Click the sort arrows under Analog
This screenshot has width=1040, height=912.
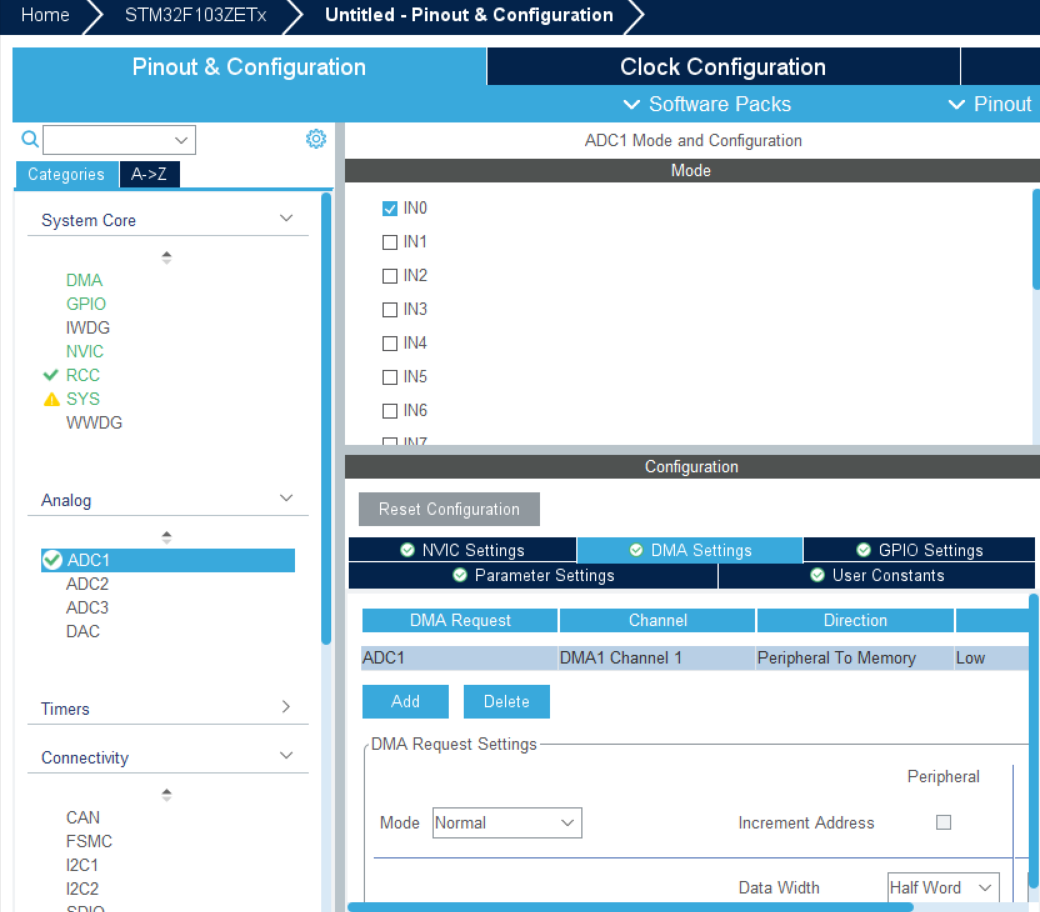click(166, 537)
